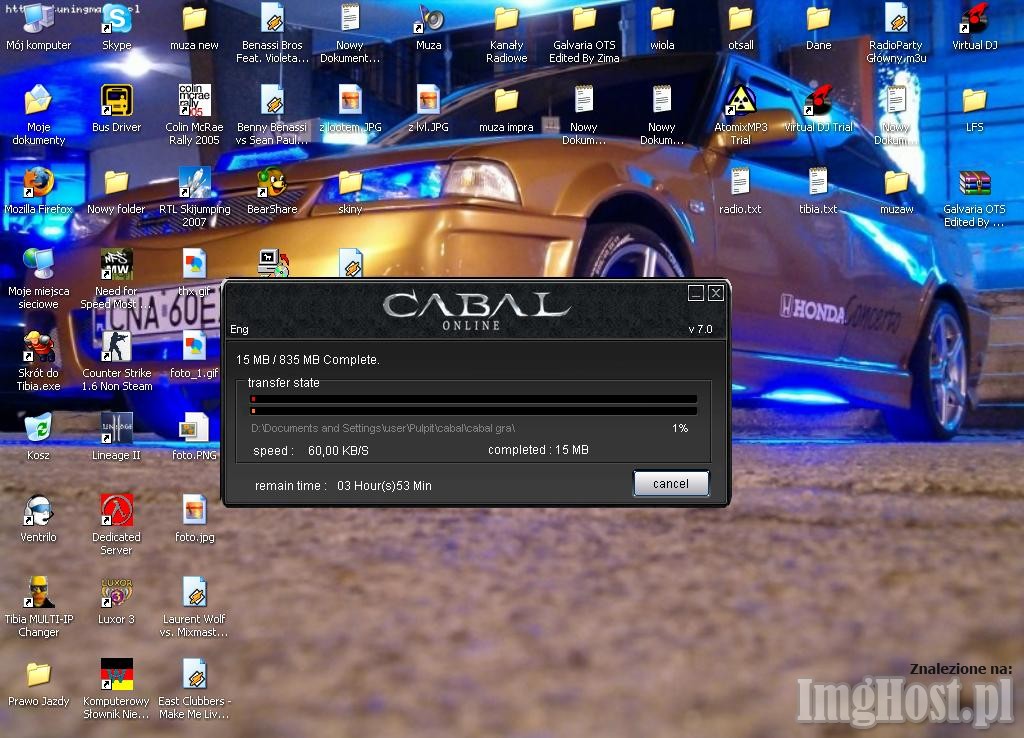Open the Mój komputer desktop icon
Viewport: 1024px width, 738px height.
coord(39,20)
